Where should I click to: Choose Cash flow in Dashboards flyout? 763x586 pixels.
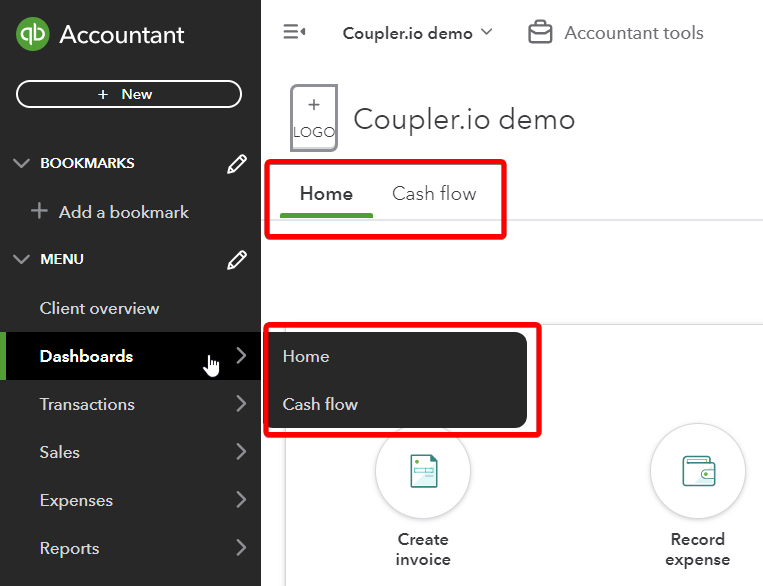(x=320, y=404)
